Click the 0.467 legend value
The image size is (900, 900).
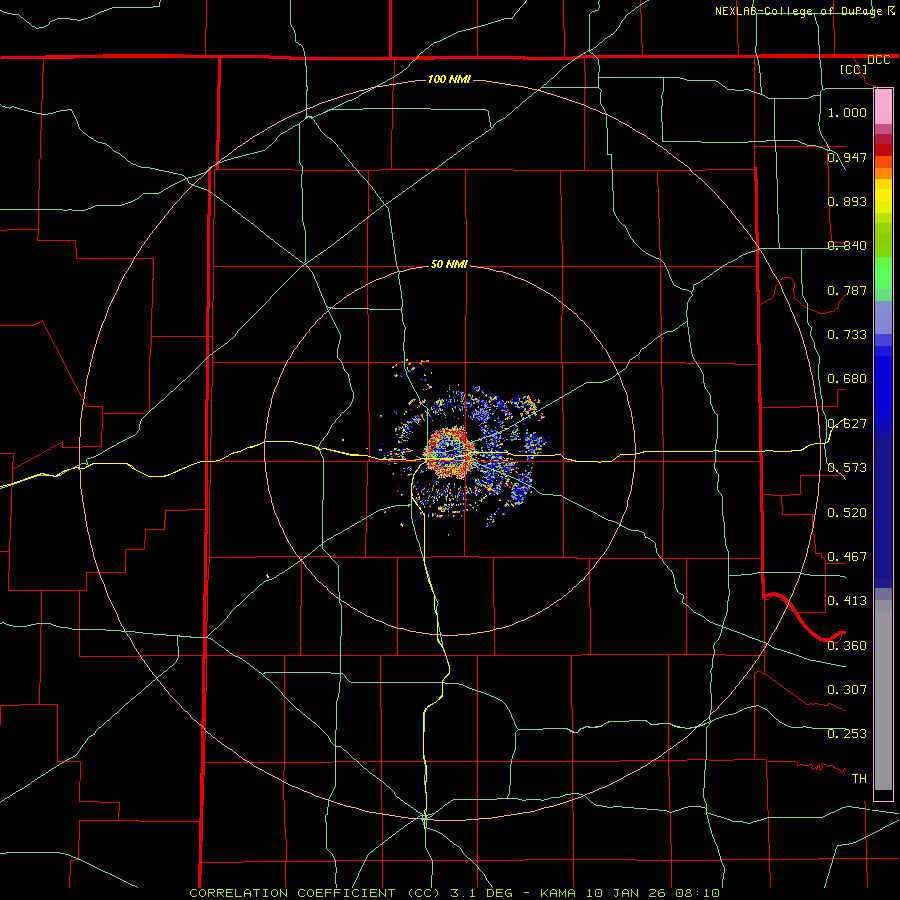point(847,557)
